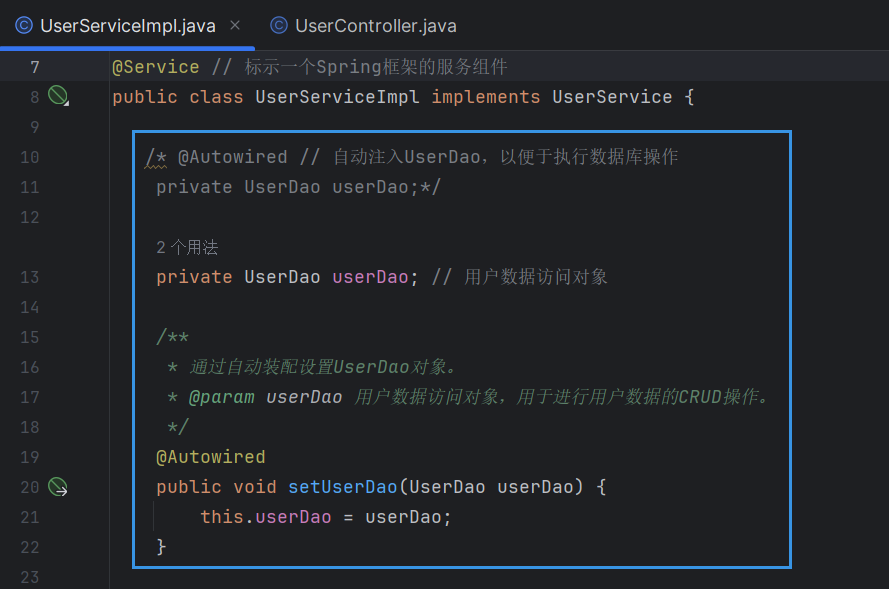
Task: Click the Javadoc opening '/**' on line 15
Action: (172, 337)
